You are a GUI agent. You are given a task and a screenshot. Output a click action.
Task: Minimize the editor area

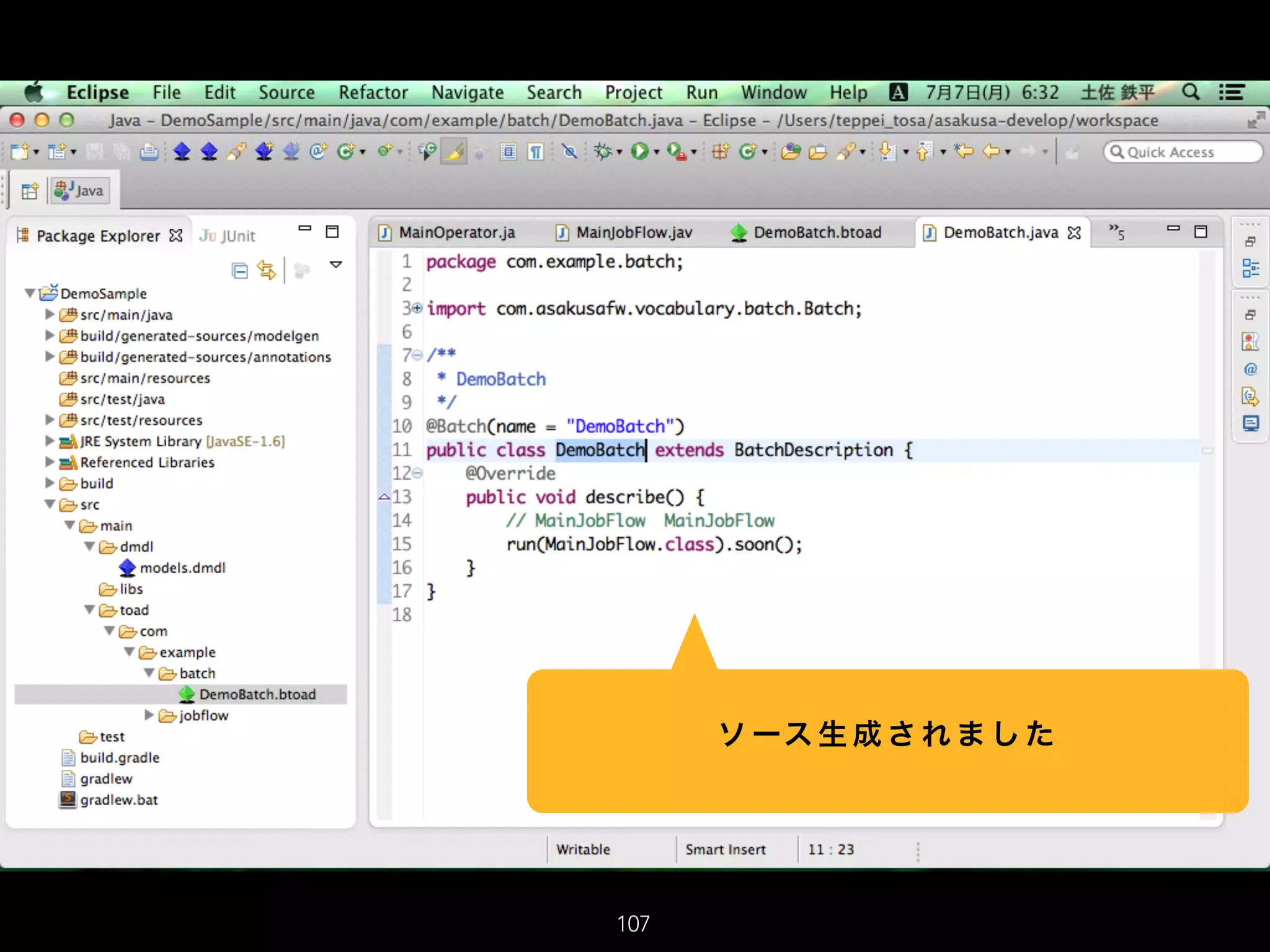pyautogui.click(x=1173, y=228)
